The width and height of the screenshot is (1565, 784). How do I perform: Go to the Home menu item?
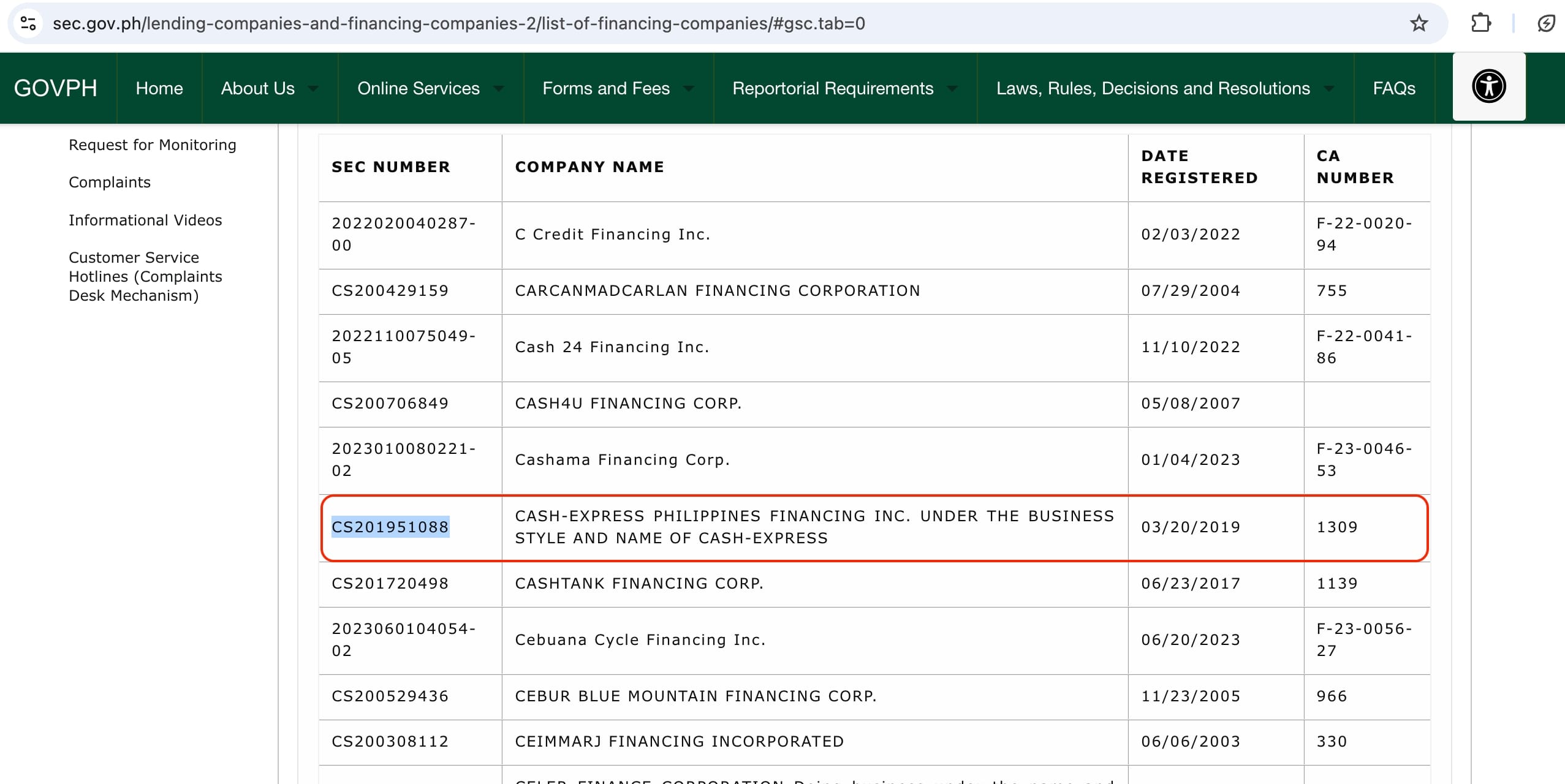(x=158, y=88)
